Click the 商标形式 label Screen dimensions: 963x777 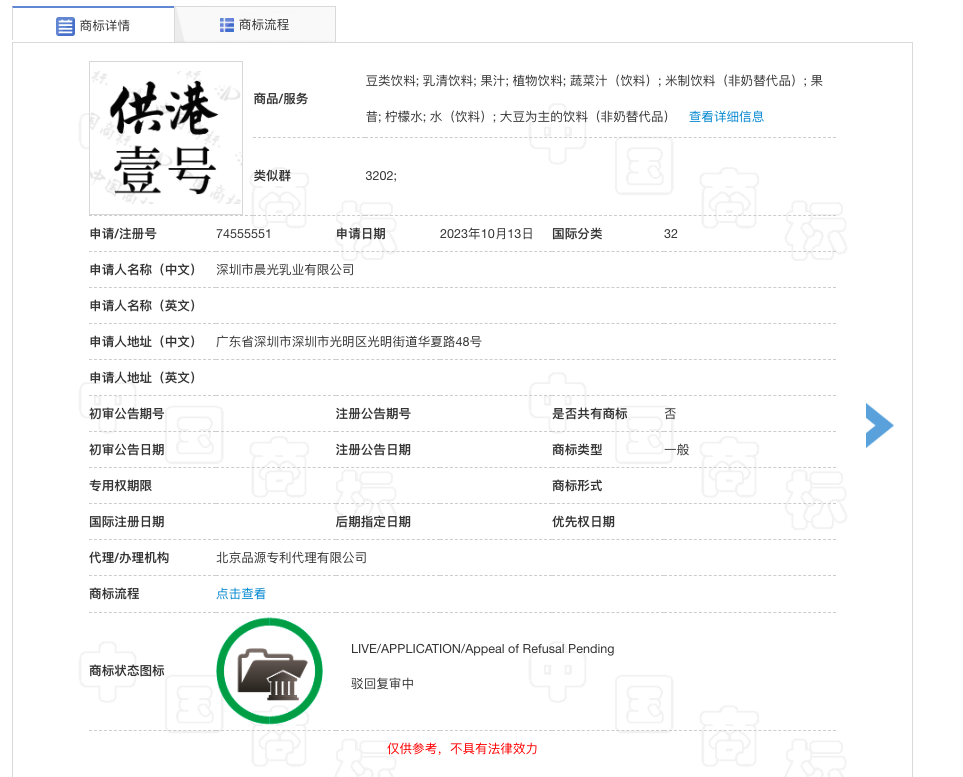tap(577, 486)
